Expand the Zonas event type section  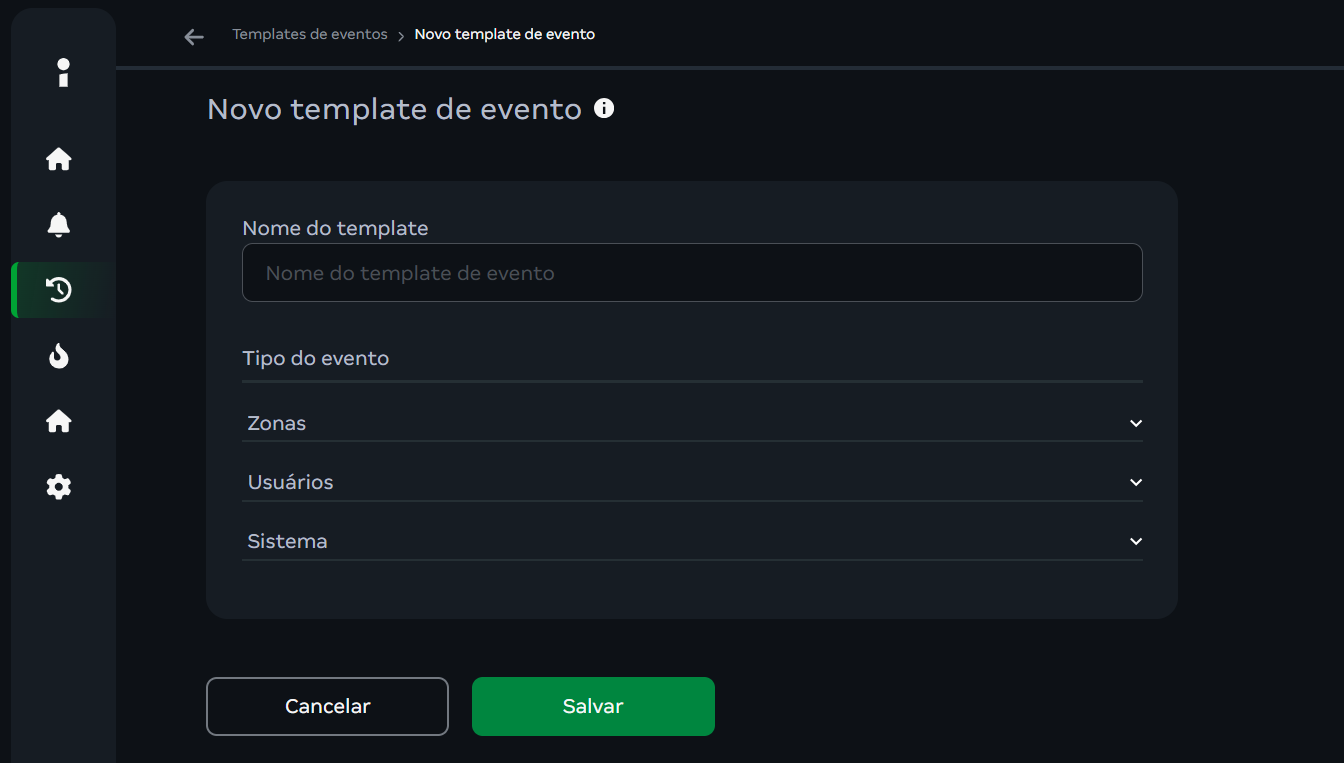click(x=692, y=423)
